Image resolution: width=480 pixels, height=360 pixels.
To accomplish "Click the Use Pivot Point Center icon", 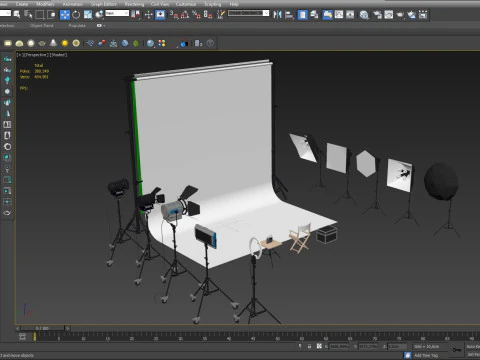I will tap(136, 14).
